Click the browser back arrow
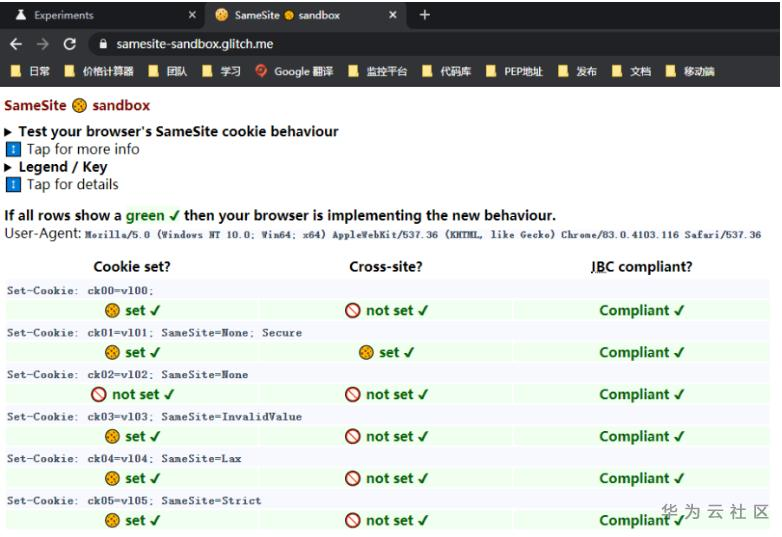Viewport: 782px width, 537px height. [16, 44]
